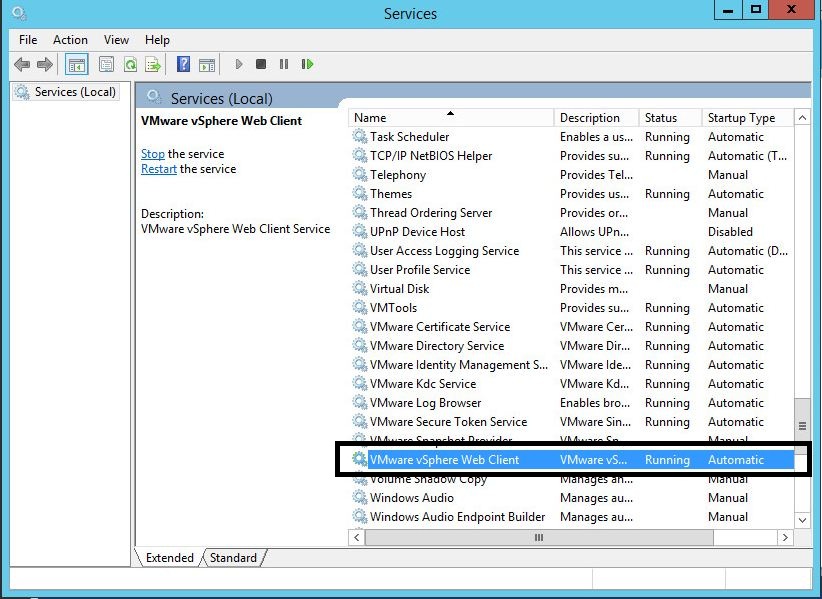Sort services by Startup Type column header

741,118
